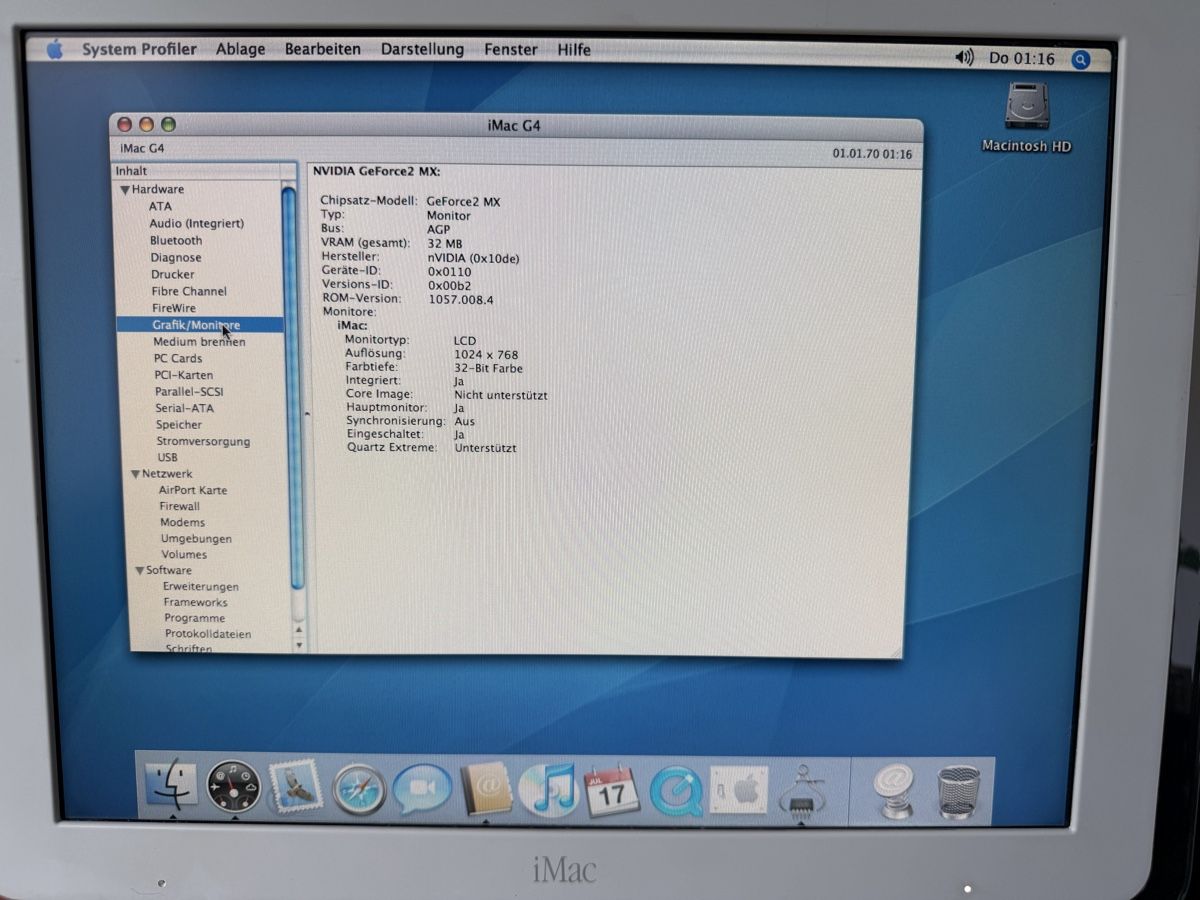Image resolution: width=1200 pixels, height=900 pixels.
Task: Select USB in the sidebar
Action: (x=167, y=457)
